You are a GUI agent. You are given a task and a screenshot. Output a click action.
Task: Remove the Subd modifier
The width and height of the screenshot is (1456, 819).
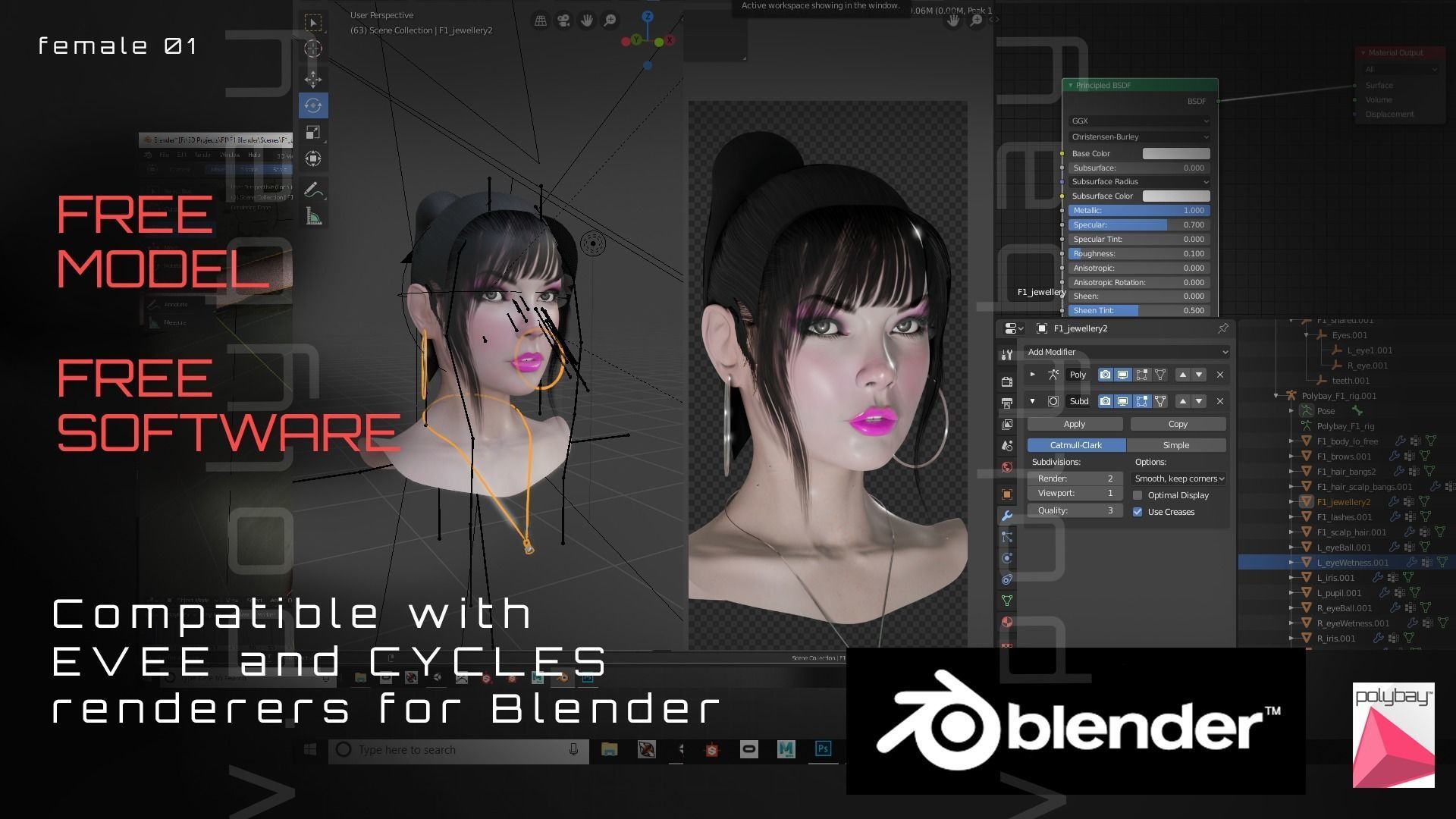tap(1219, 401)
